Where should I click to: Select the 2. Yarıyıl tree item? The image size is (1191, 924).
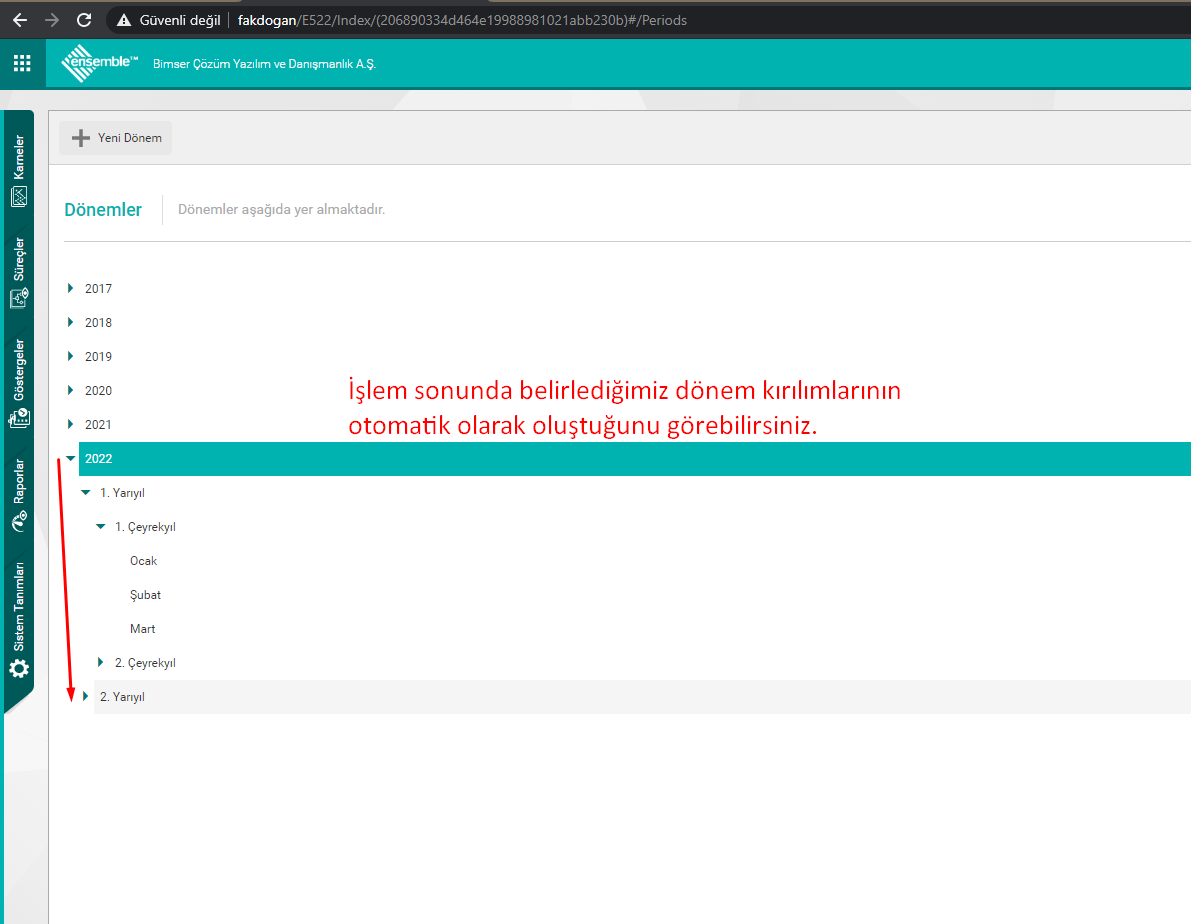pyautogui.click(x=122, y=697)
